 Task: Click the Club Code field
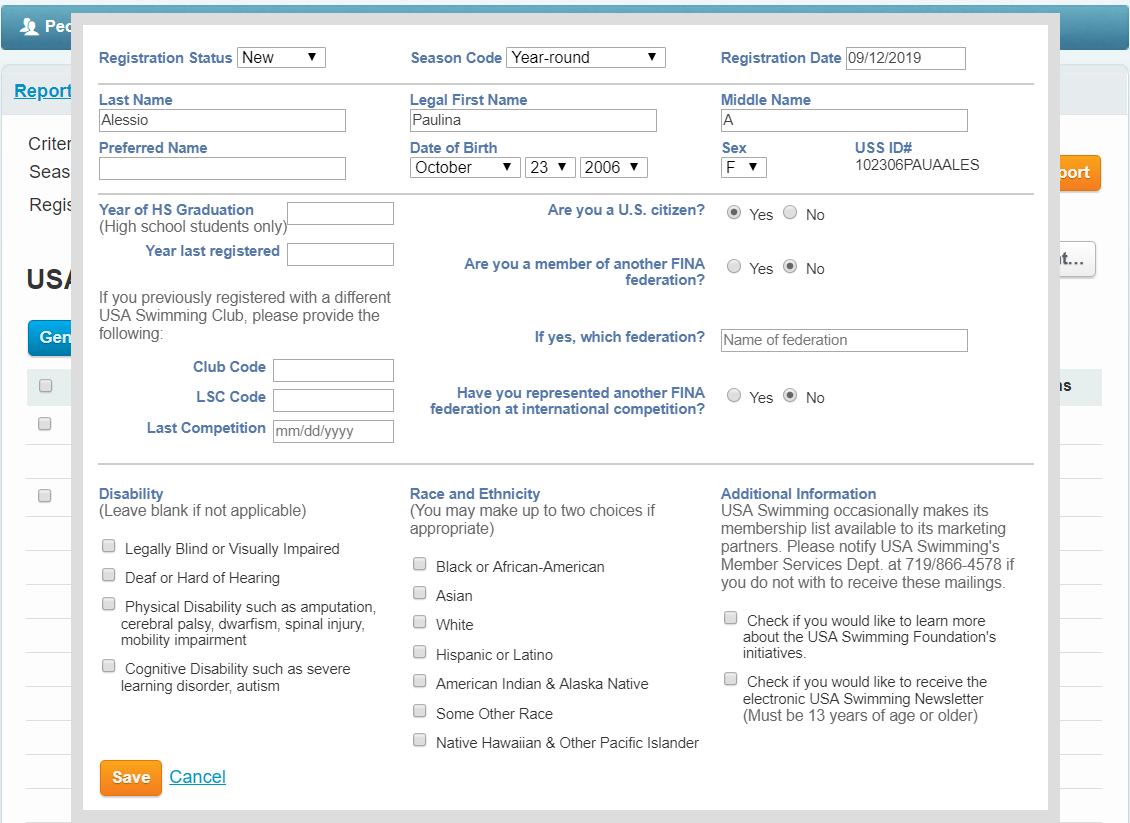(x=334, y=370)
